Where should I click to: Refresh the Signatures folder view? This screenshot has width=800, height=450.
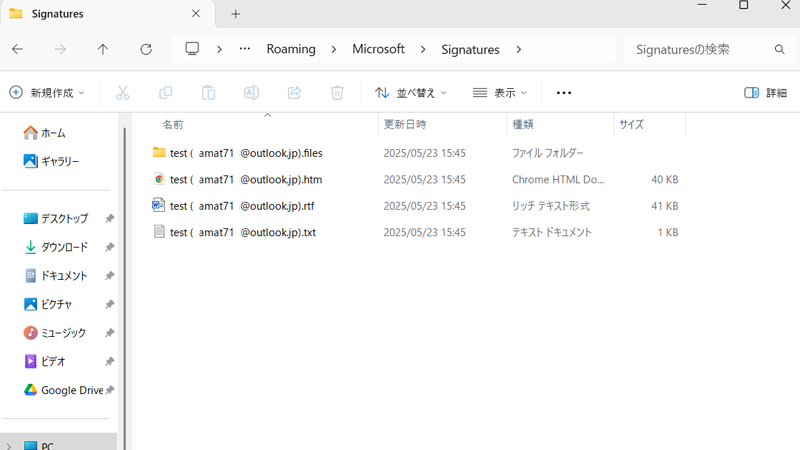146,49
